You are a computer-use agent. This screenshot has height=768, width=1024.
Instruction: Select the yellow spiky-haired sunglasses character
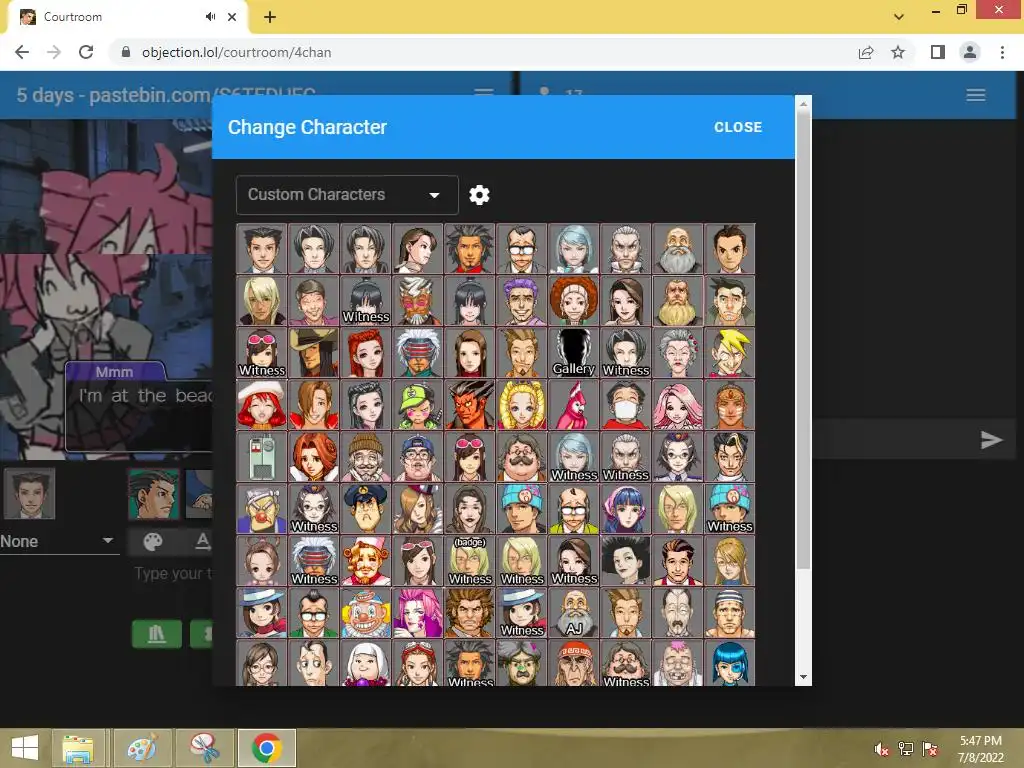(x=729, y=353)
